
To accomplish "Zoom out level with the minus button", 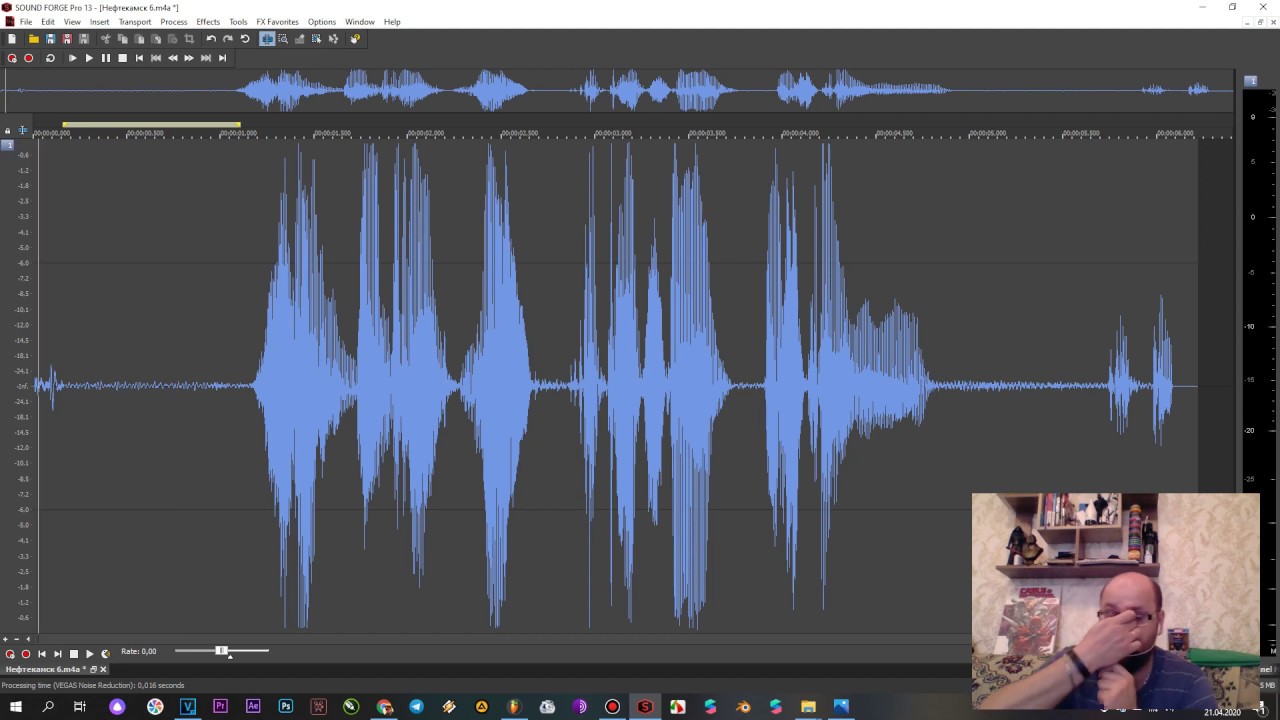I will [x=15, y=639].
